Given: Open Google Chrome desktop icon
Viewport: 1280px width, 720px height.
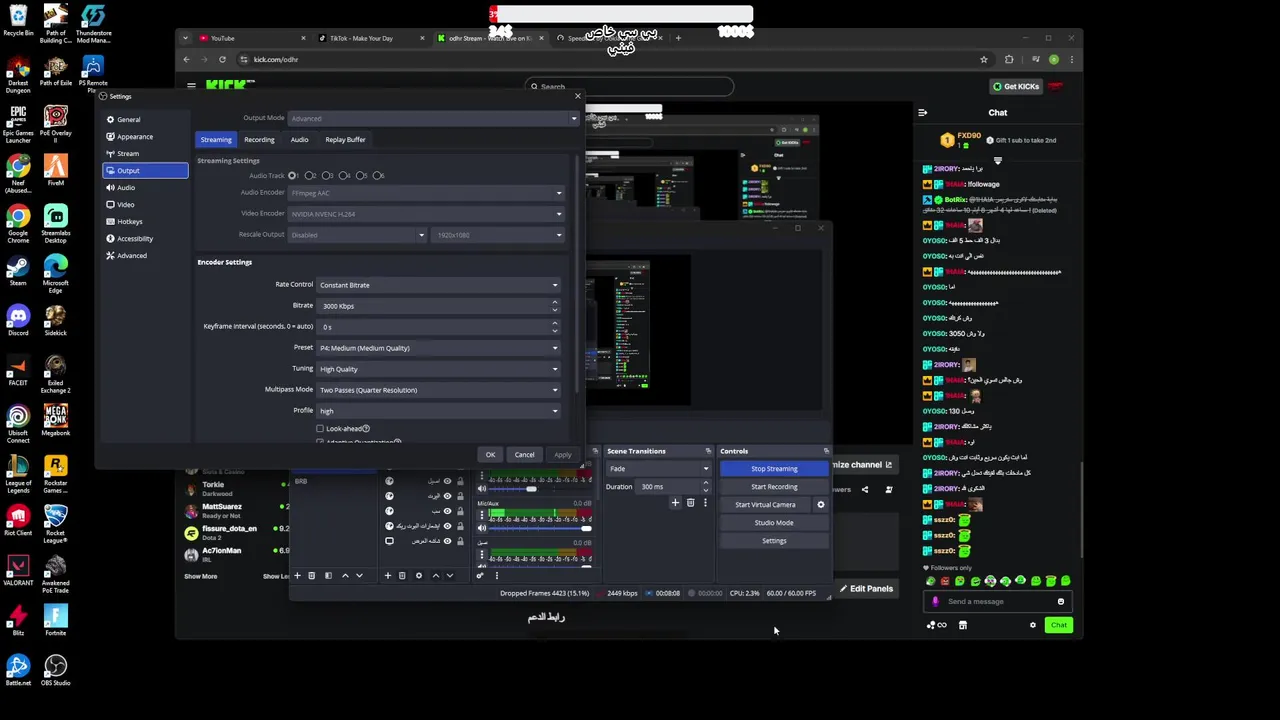Looking at the screenshot, I should pos(18,223).
